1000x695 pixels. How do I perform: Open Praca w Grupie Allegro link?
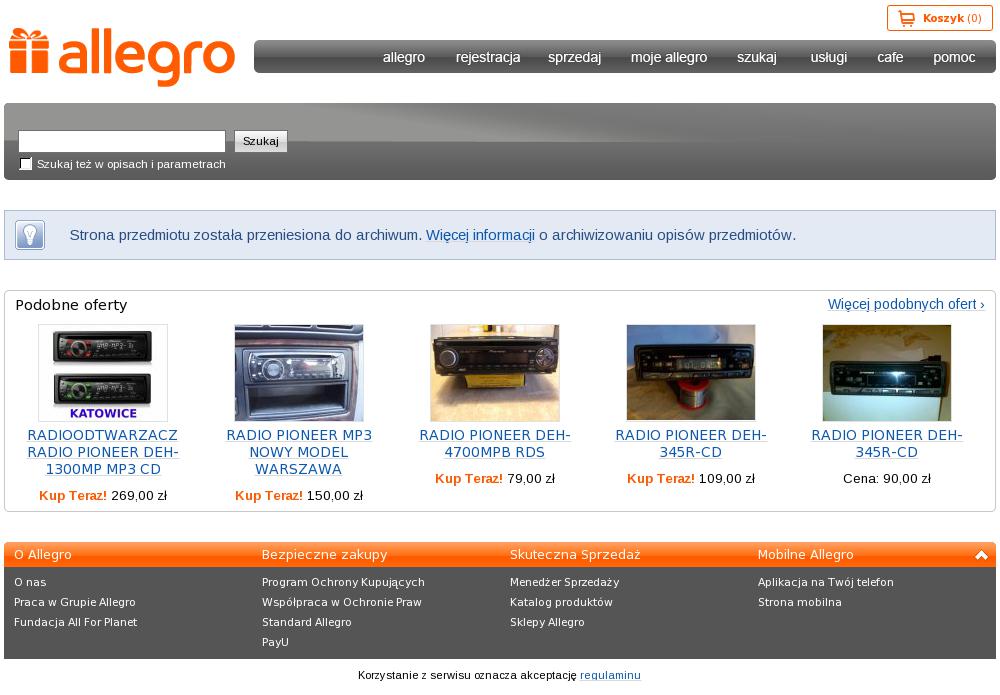click(75, 602)
